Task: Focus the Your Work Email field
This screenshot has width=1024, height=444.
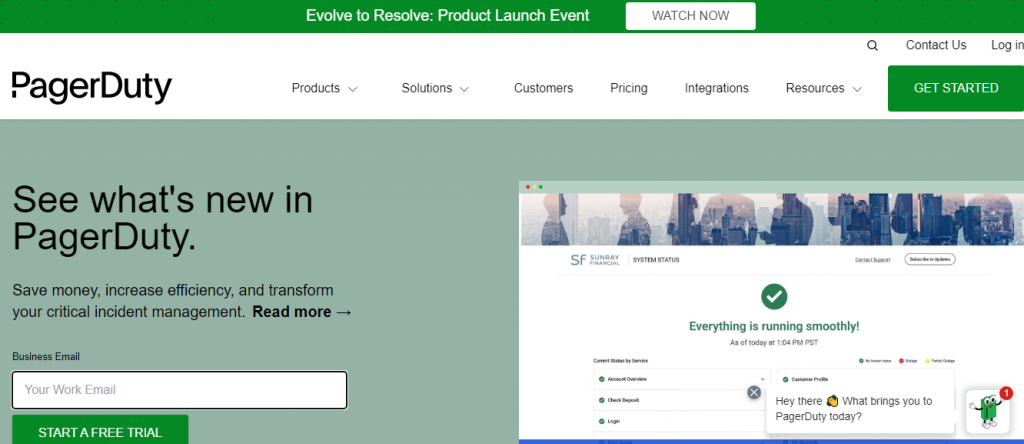Action: pyautogui.click(x=180, y=390)
